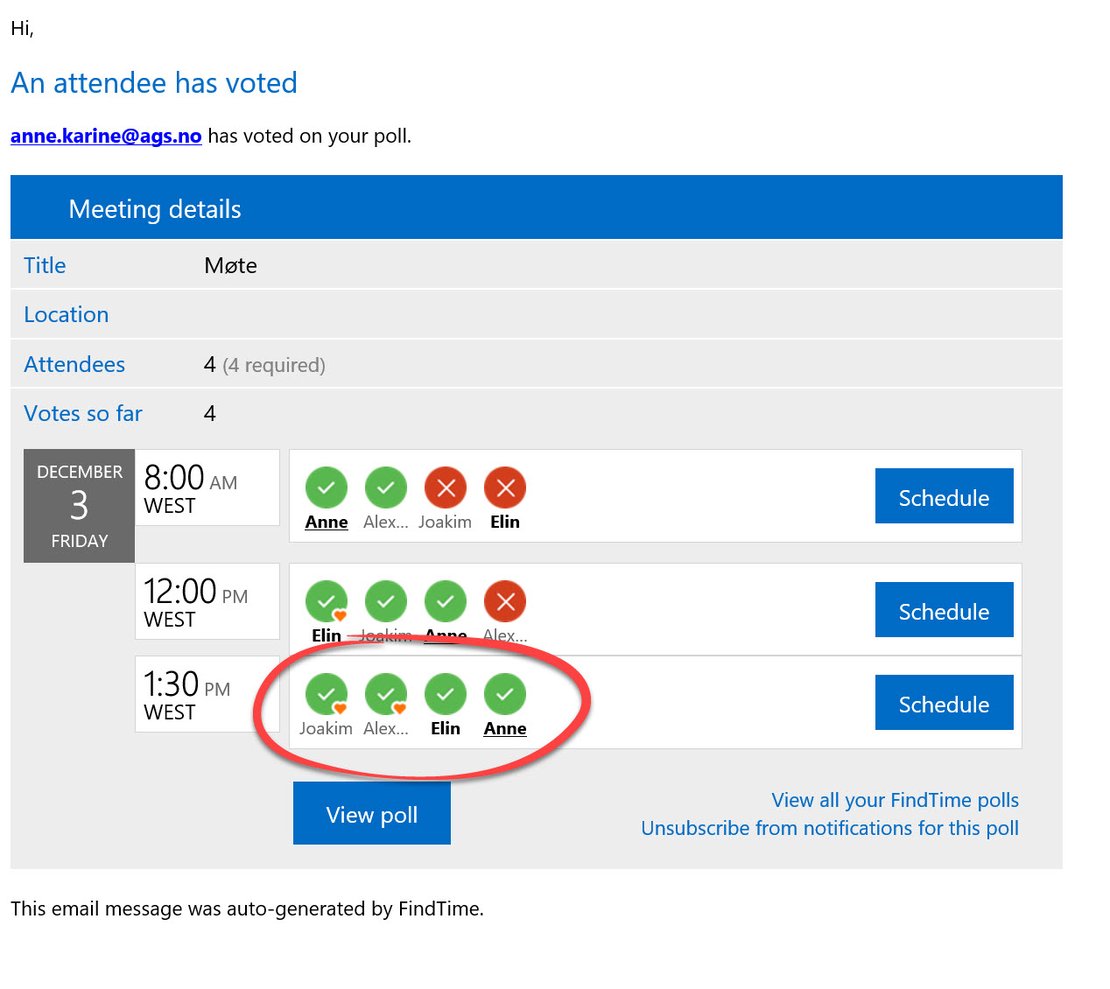Viewport: 1110px width, 989px height.
Task: Open the anne.karine@ags.no email link
Action: 105,136
